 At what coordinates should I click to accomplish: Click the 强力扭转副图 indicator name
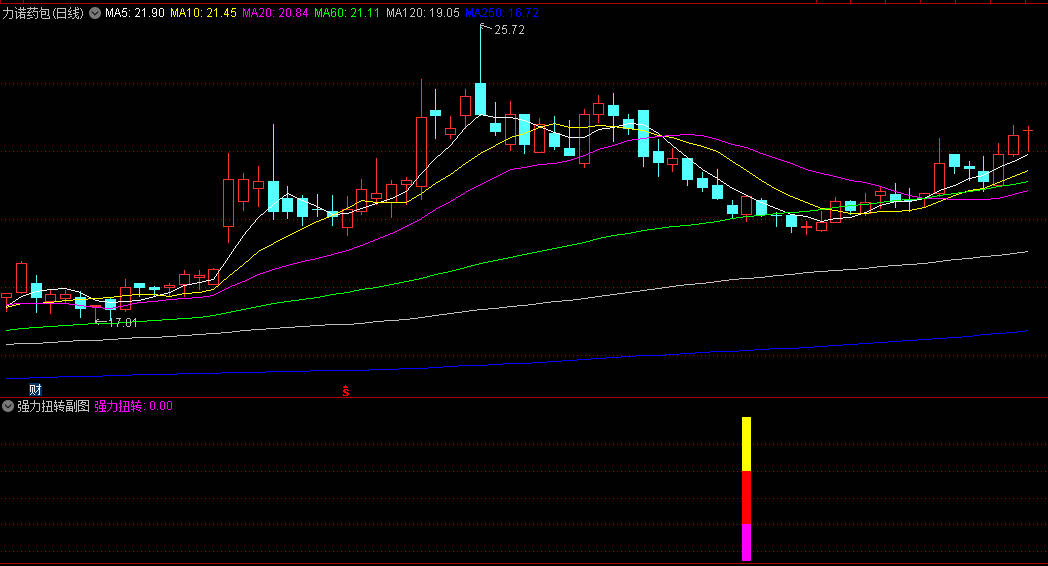(53, 406)
